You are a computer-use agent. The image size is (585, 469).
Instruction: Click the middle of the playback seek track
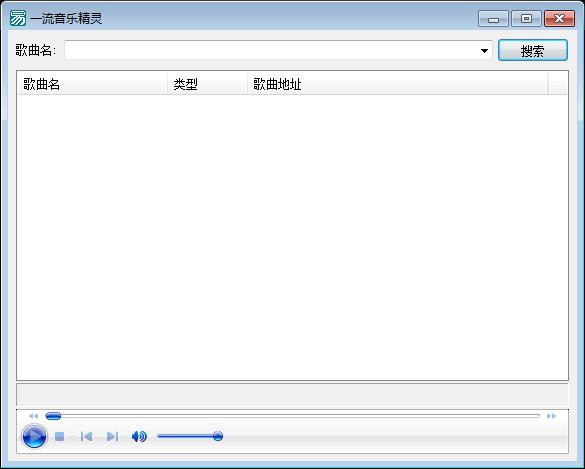293,416
